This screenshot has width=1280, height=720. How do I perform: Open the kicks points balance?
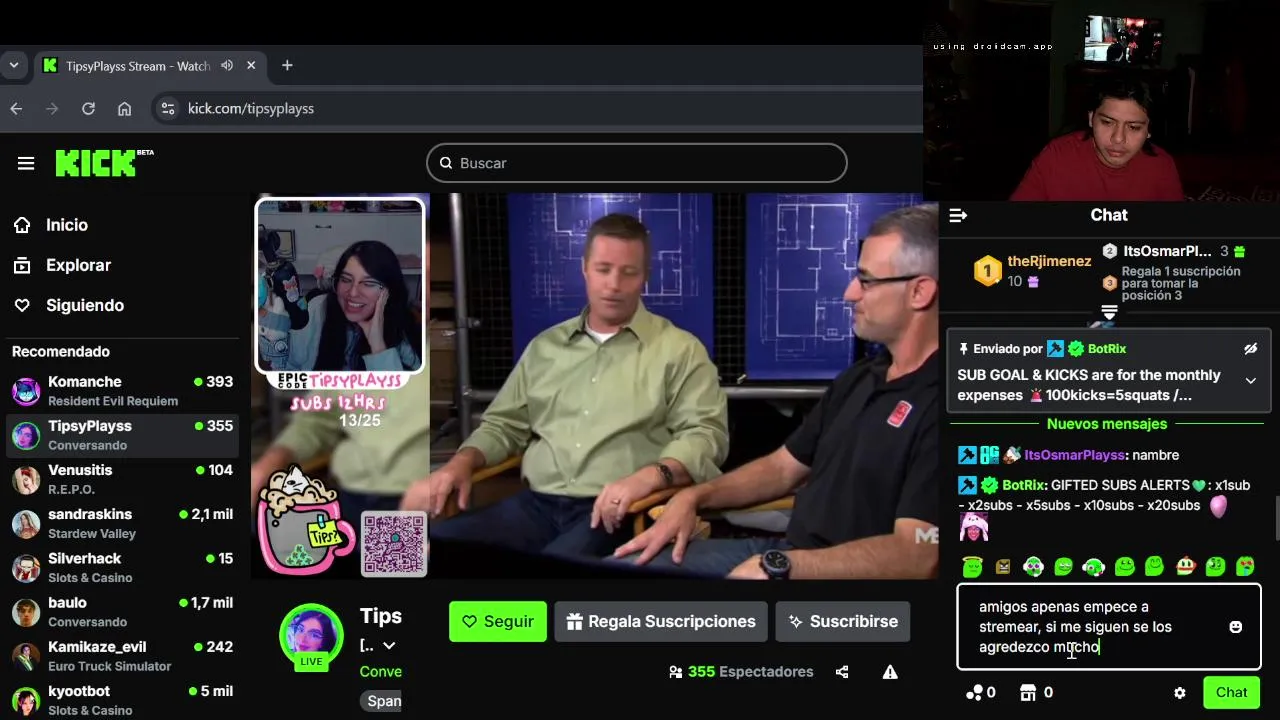(x=981, y=692)
